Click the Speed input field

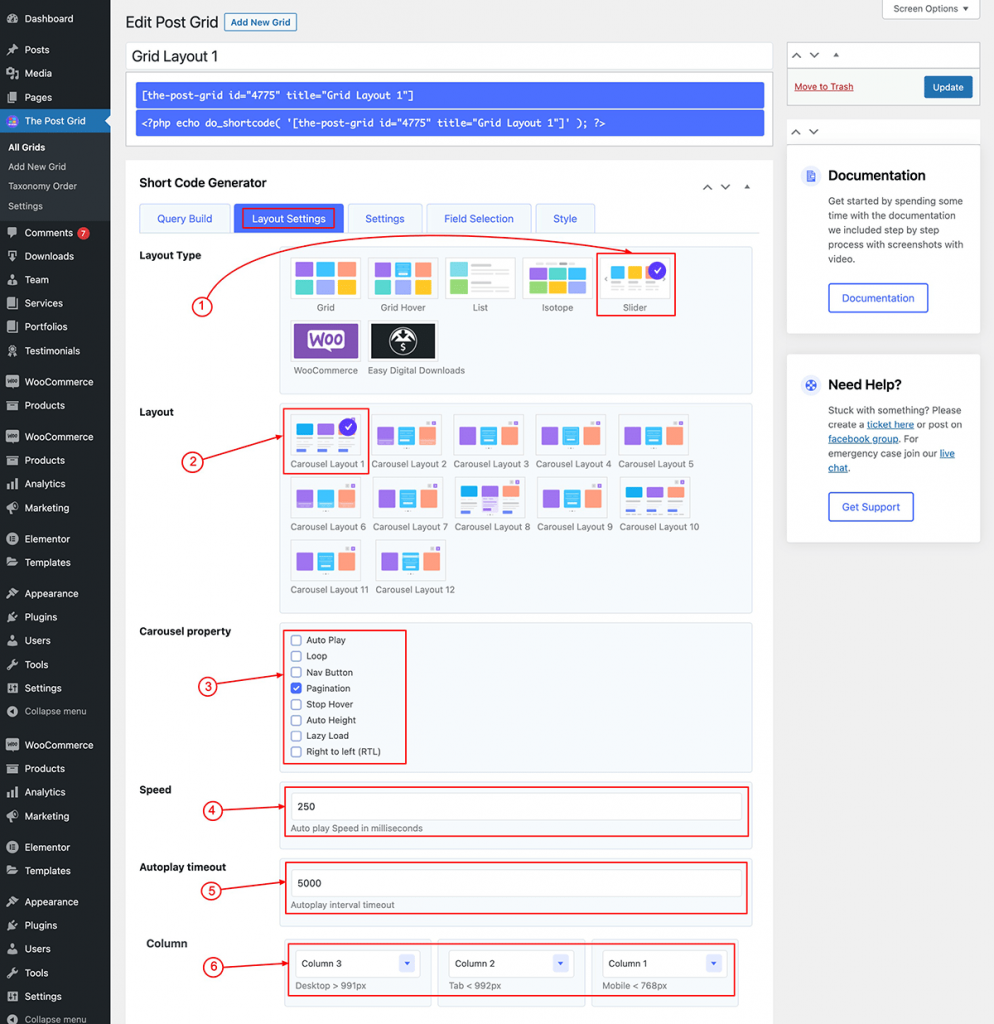tap(516, 807)
